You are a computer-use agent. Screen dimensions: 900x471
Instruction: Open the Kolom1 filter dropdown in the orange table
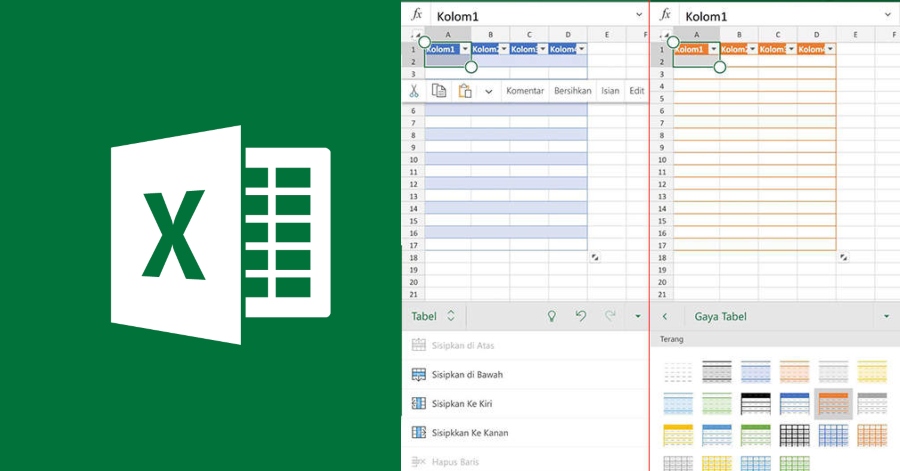pyautogui.click(x=713, y=49)
